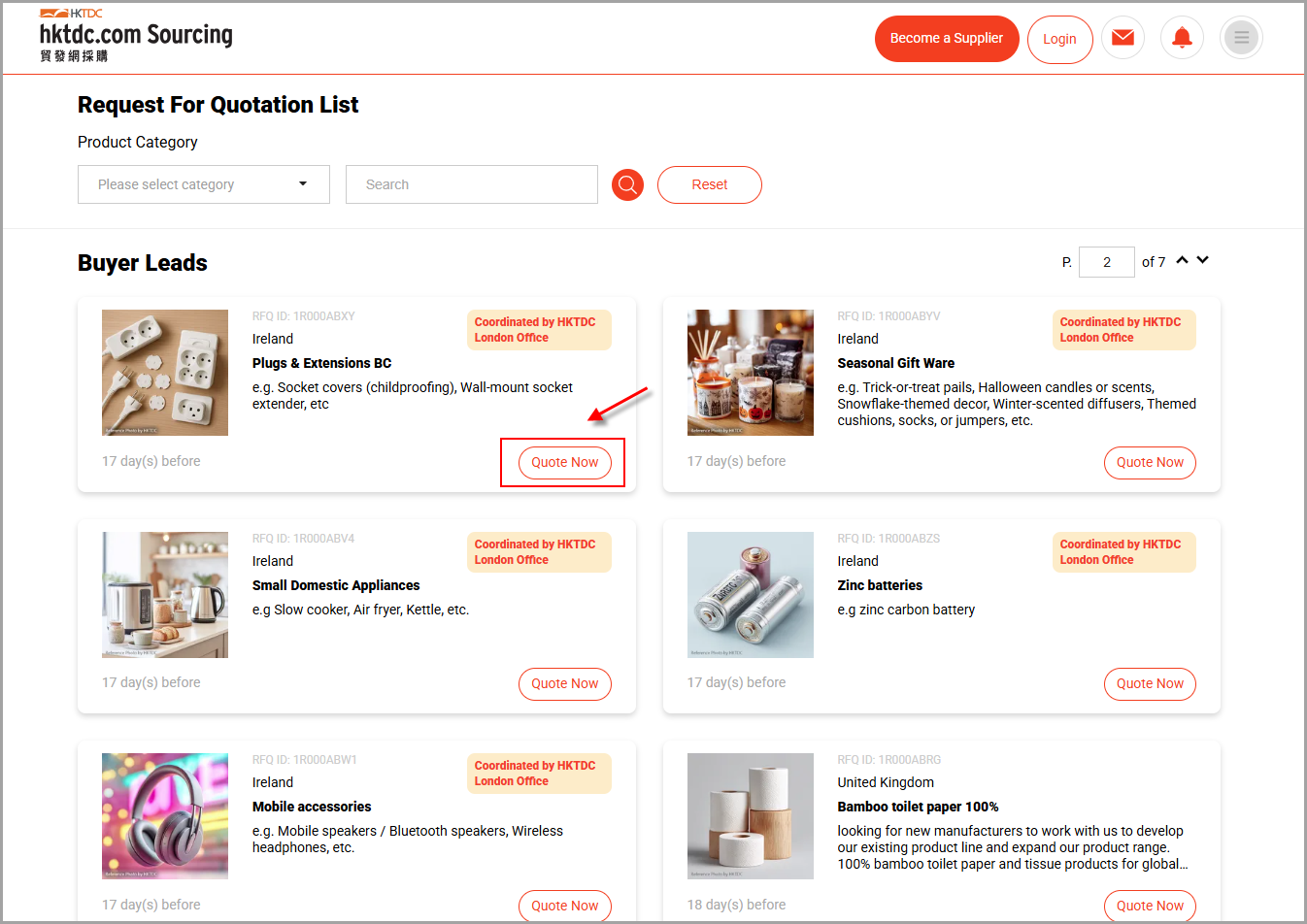Image resolution: width=1307 pixels, height=924 pixels.
Task: Open the product category dropdown
Action: [x=204, y=184]
